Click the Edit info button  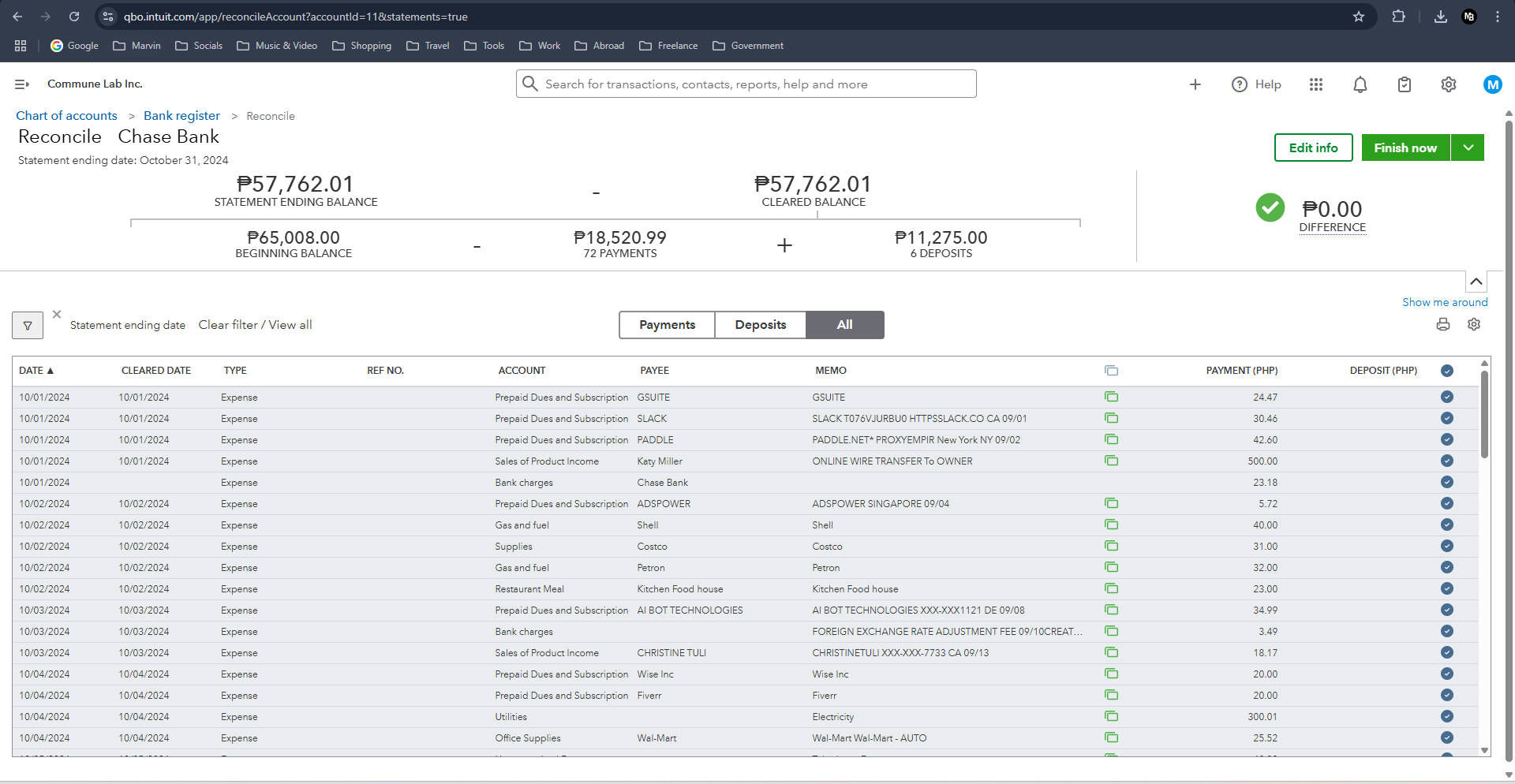(1313, 147)
